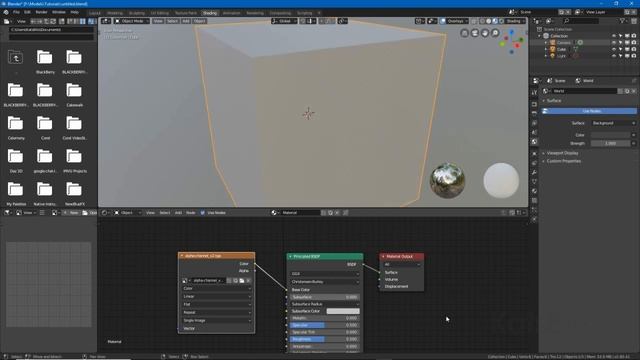This screenshot has height=360, width=640.
Task: Click the World tab button in properties header
Action: coord(584,81)
